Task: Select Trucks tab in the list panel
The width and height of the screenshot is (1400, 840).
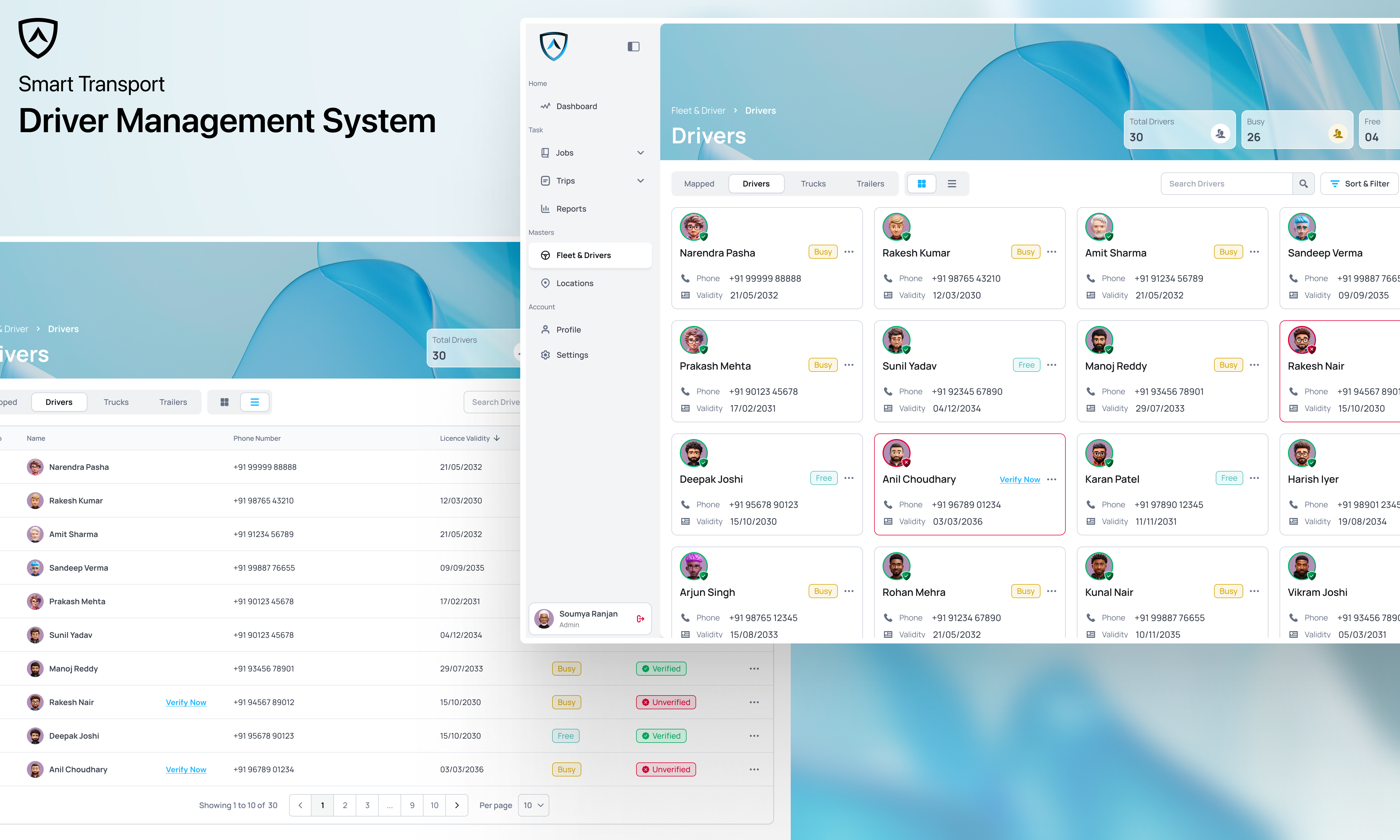Action: 116,402
